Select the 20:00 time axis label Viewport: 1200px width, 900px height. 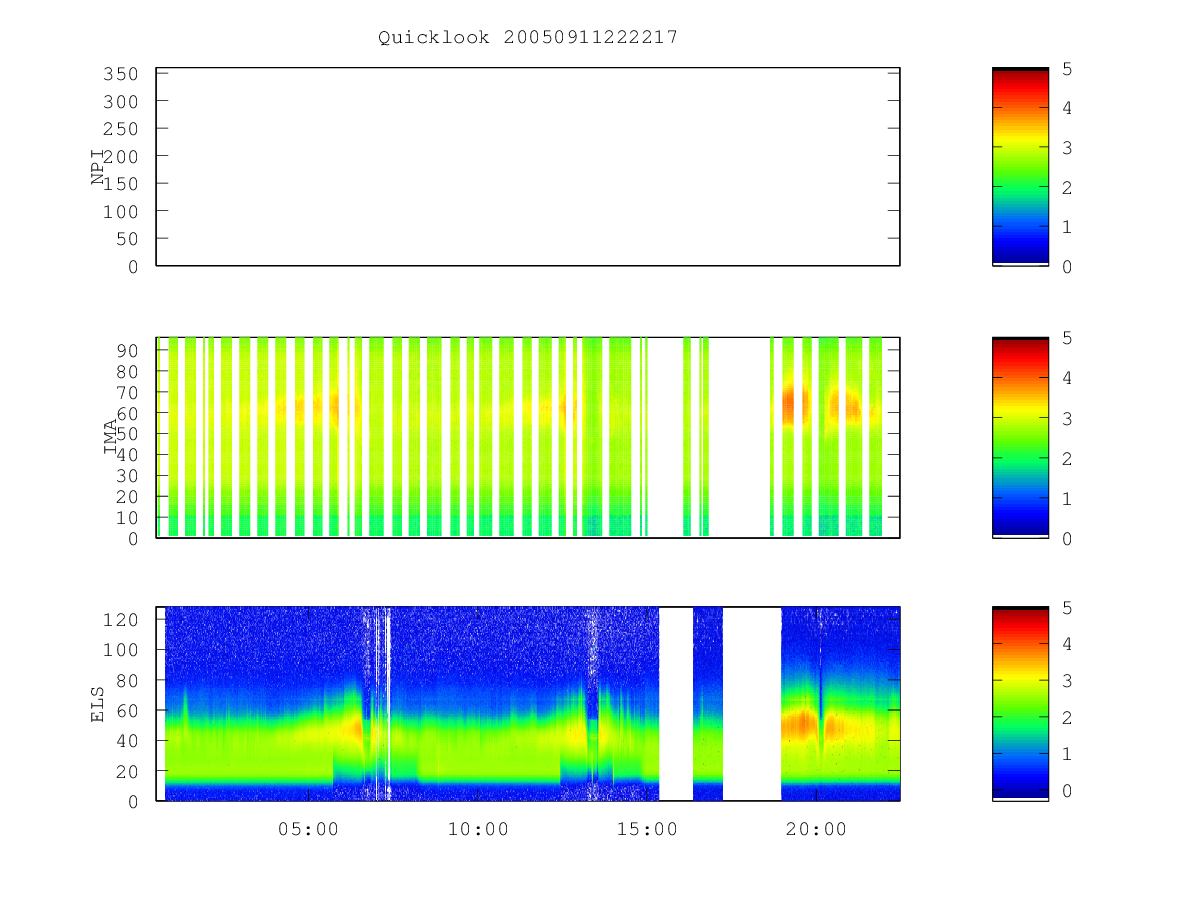[817, 829]
